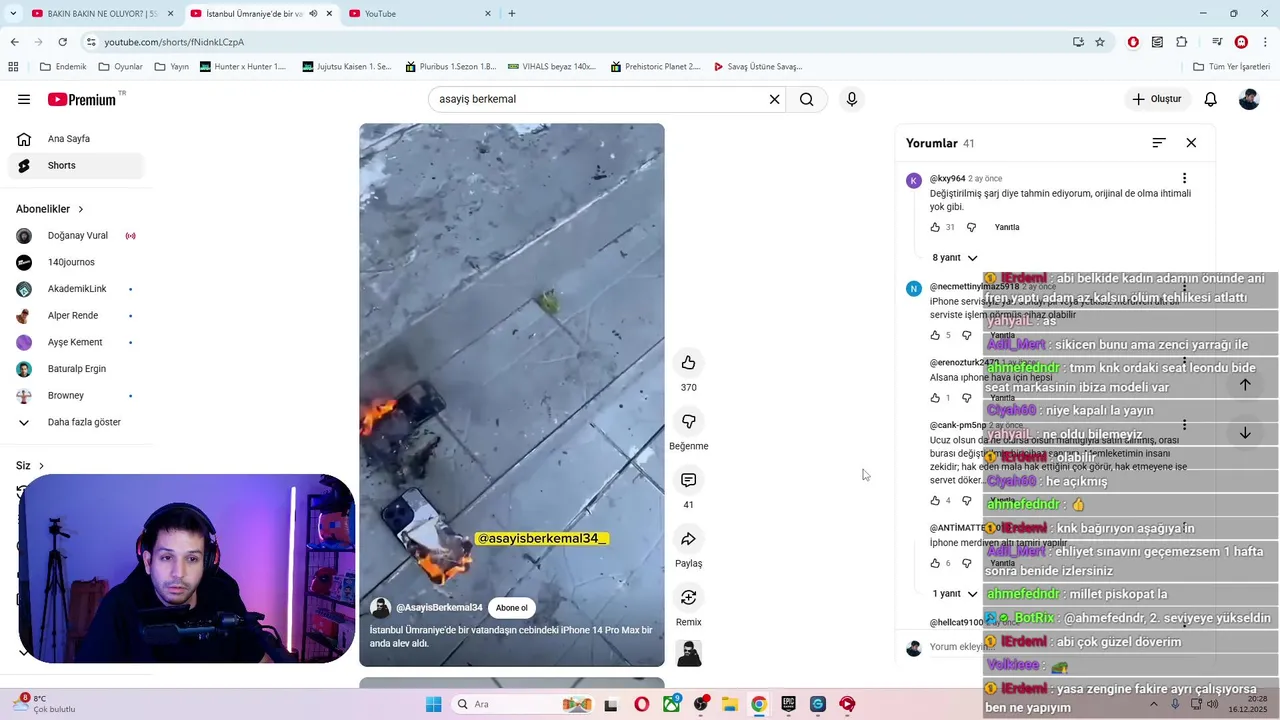Expand 8 yanıt replies
Viewport: 1280px width, 720px height.
[955, 258]
